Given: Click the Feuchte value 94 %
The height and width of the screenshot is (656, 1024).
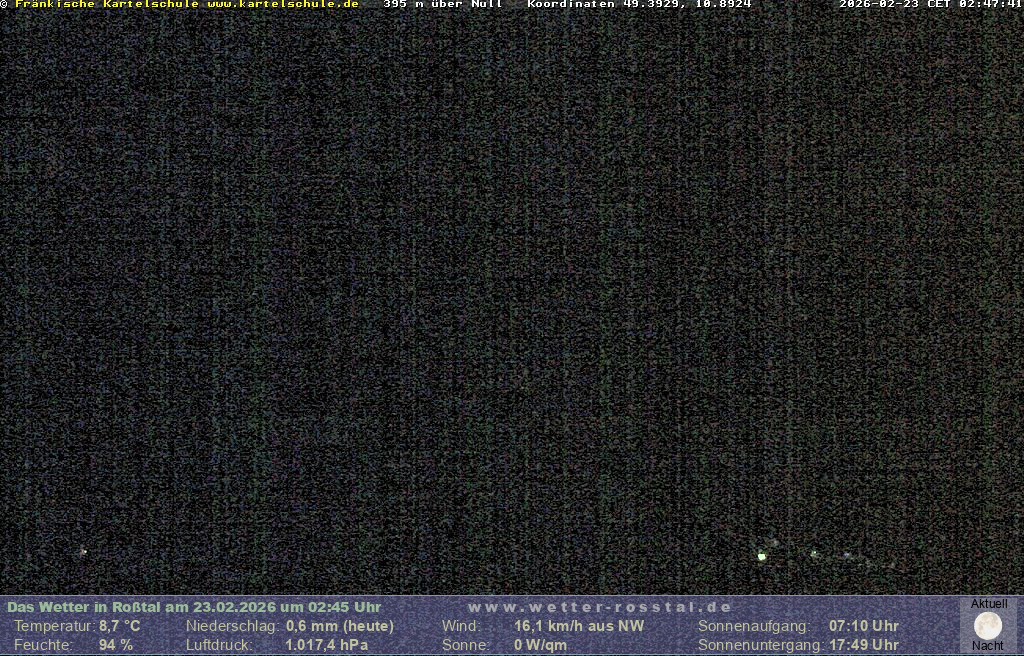Looking at the screenshot, I should click(x=115, y=645).
